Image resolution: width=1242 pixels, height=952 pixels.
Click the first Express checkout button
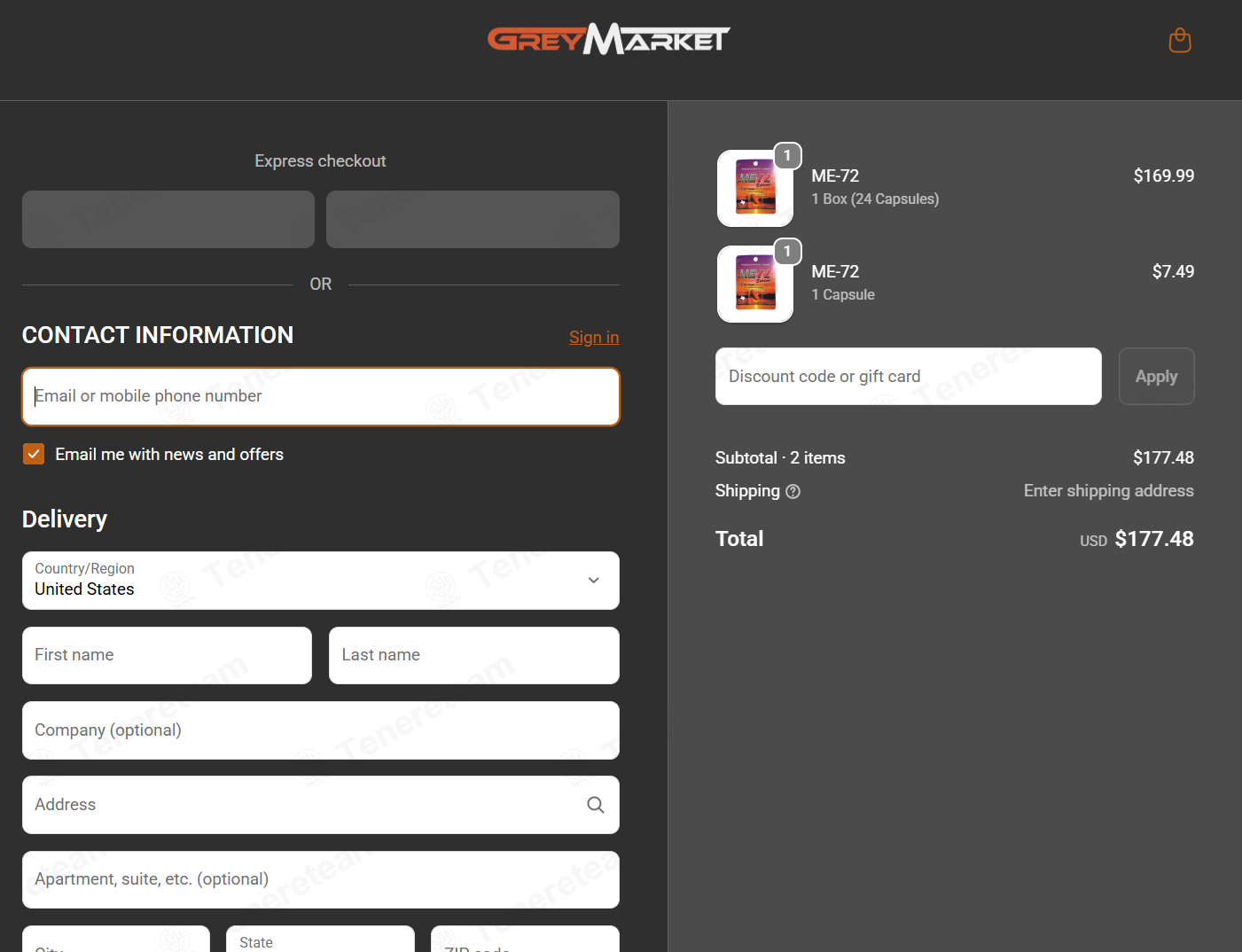pos(168,219)
